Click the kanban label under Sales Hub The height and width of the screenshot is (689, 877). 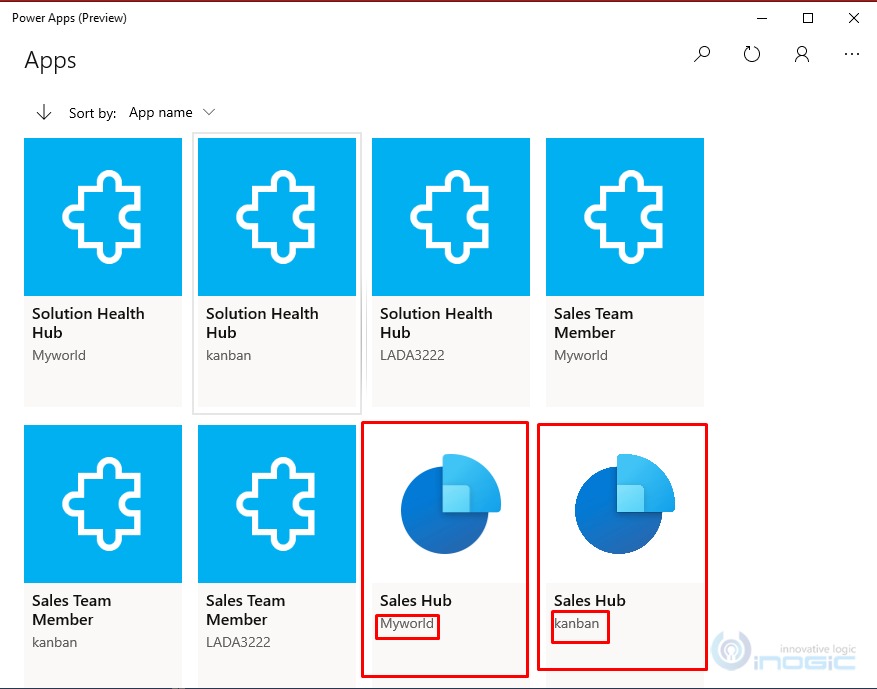[577, 624]
